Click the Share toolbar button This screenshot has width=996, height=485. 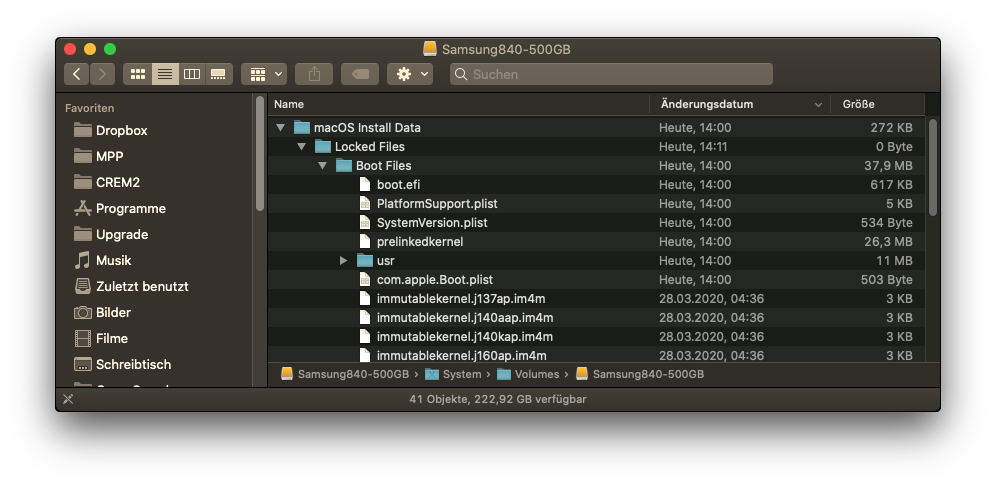[314, 74]
